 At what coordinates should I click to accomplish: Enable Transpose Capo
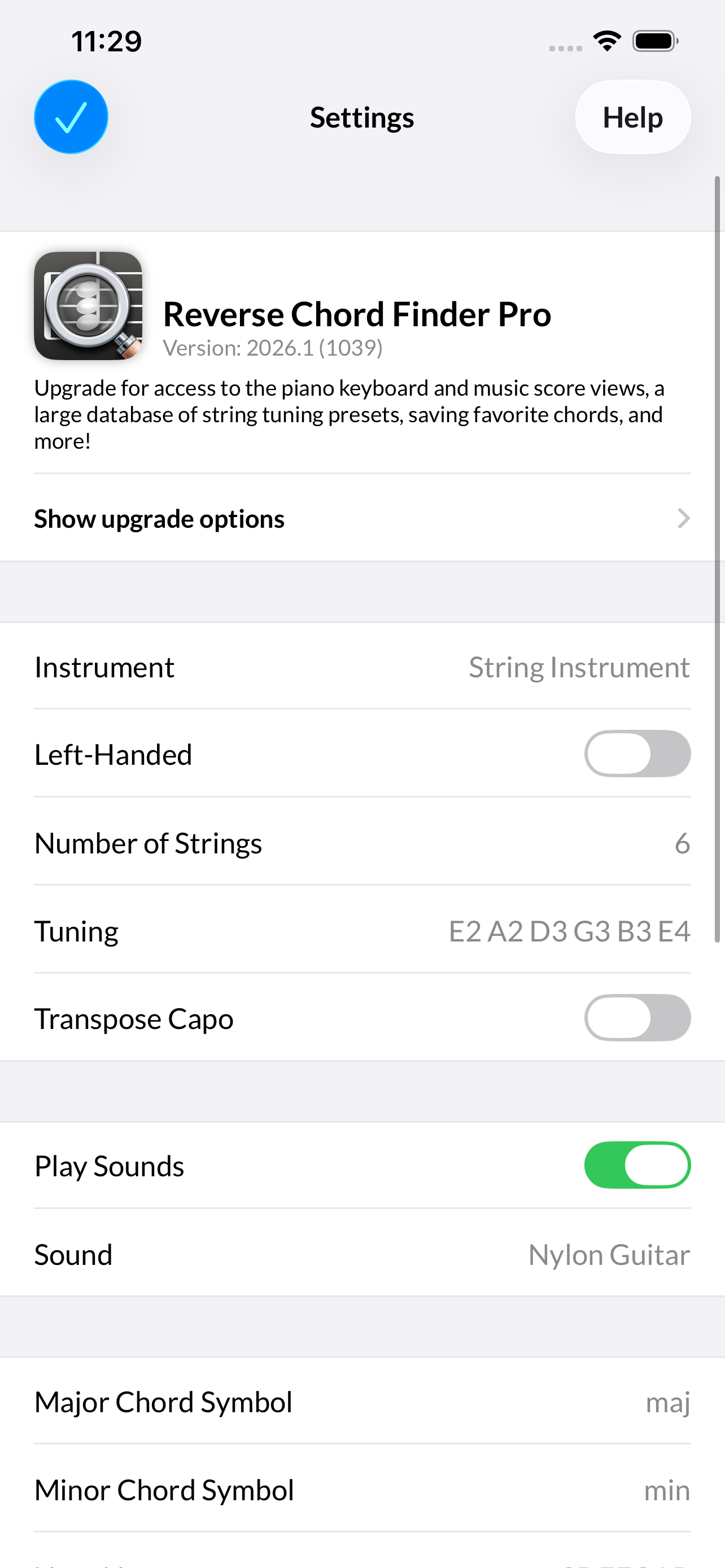[637, 1017]
